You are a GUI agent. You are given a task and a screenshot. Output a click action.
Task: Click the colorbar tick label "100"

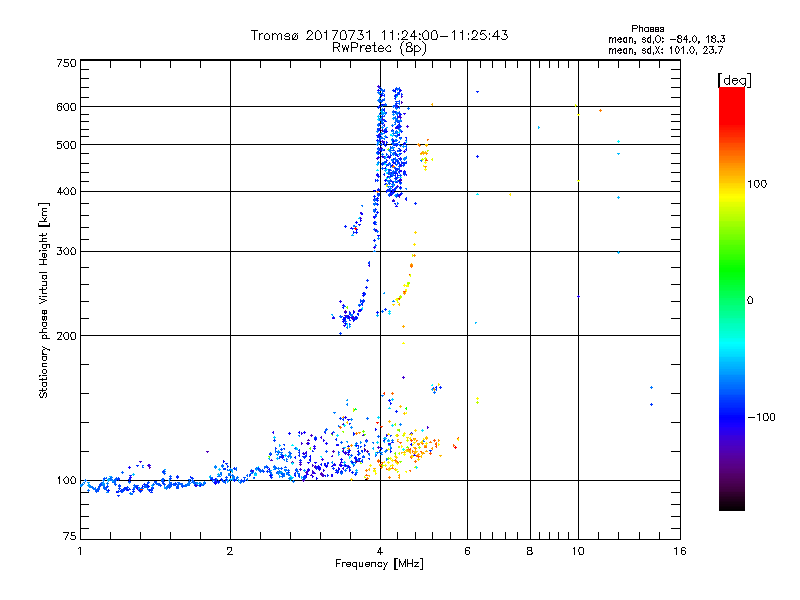coord(757,184)
